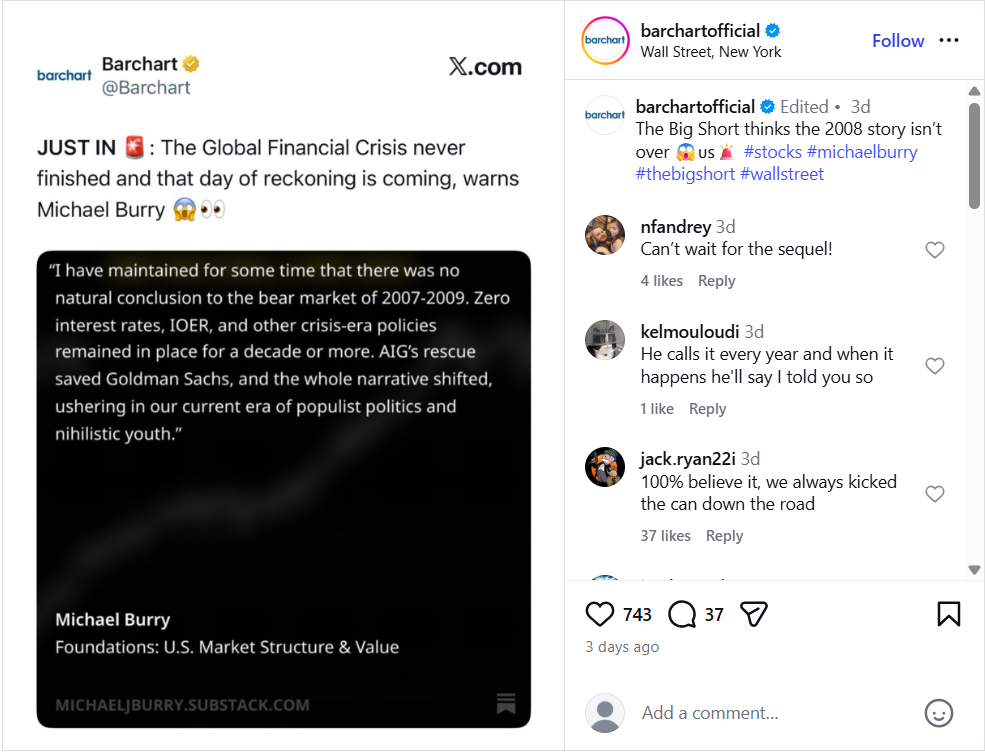Open comments via the speech bubble icon

pyautogui.click(x=682, y=614)
